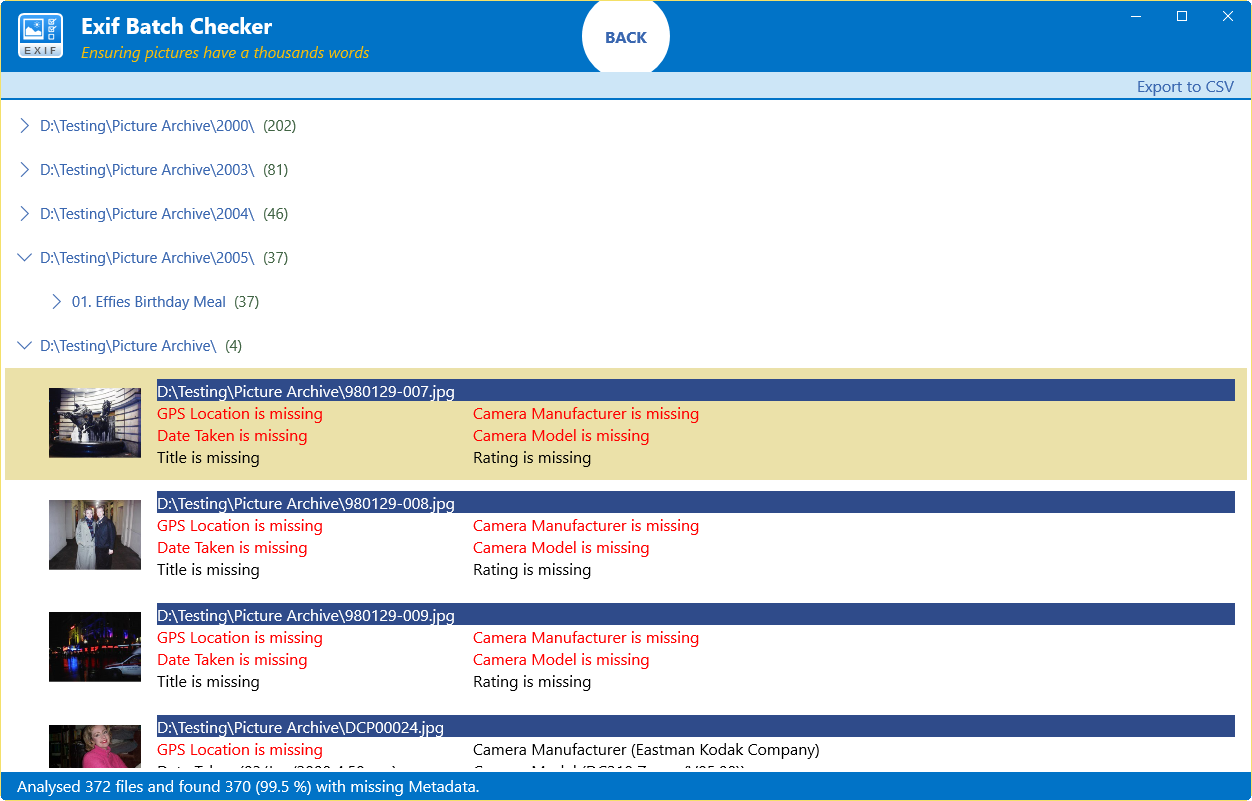This screenshot has height=801, width=1252.
Task: Select the 980129-007.jpg statue thumbnail
Action: (x=95, y=423)
